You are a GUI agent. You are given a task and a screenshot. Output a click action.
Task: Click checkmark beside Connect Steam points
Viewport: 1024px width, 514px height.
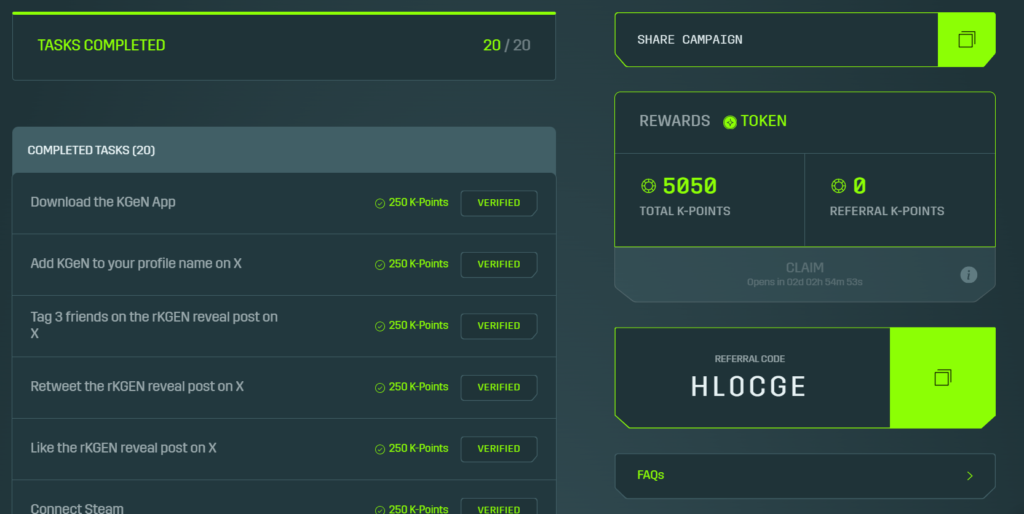pos(379,509)
